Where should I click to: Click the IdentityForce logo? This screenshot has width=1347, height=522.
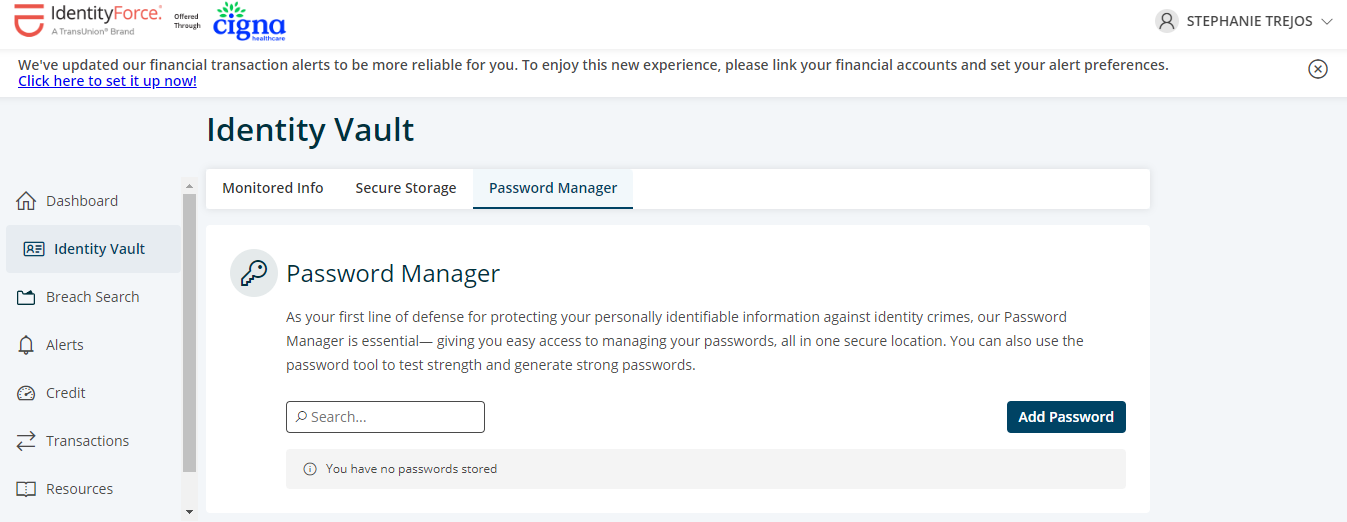[x=88, y=21]
